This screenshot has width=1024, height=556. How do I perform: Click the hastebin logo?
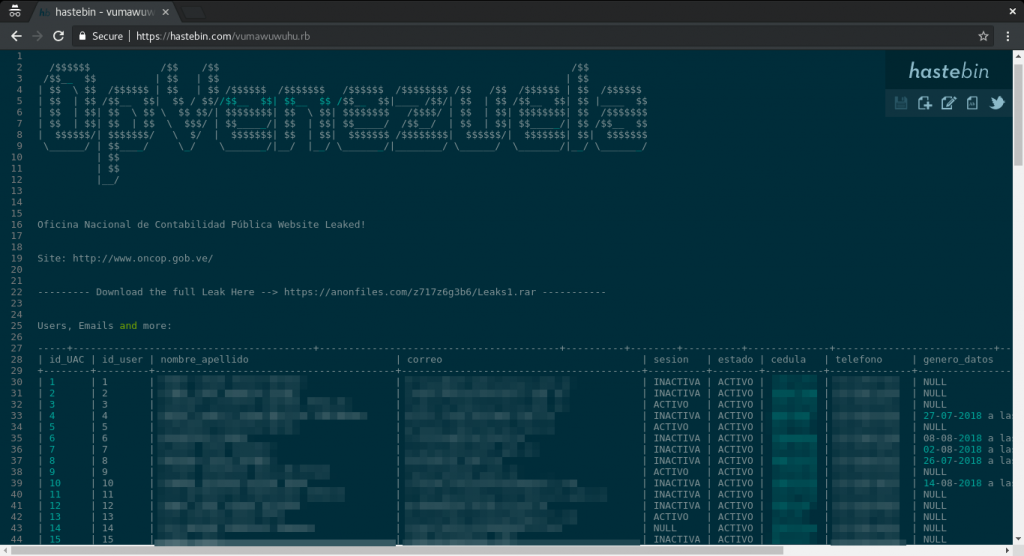948,71
